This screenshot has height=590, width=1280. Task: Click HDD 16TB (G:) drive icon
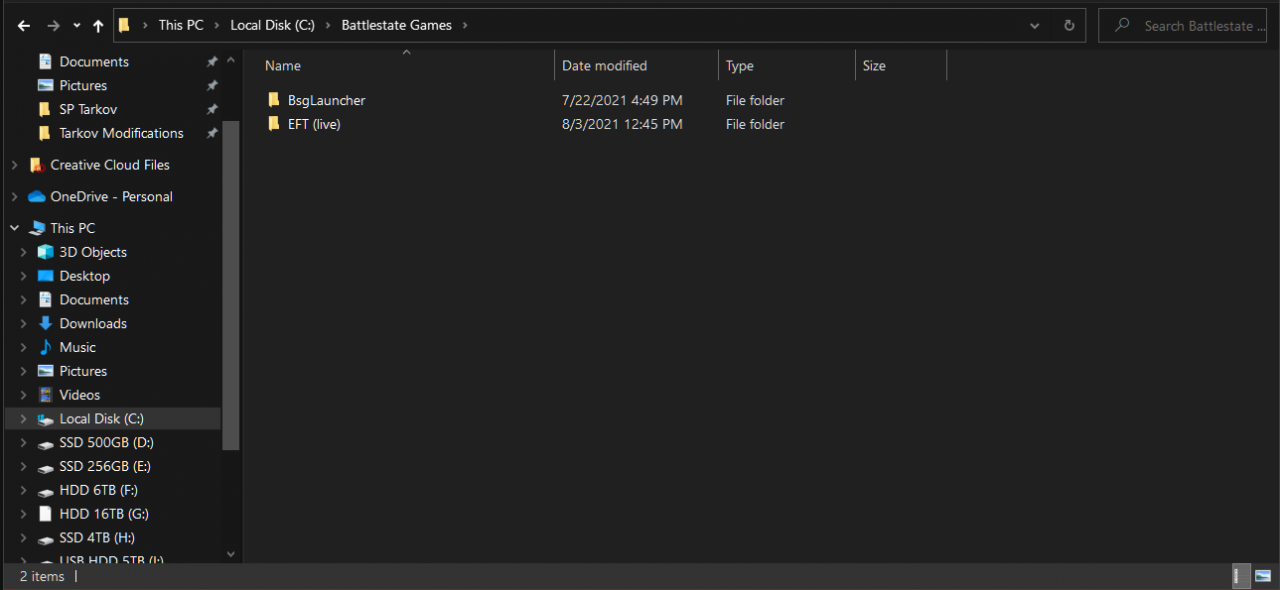click(45, 514)
